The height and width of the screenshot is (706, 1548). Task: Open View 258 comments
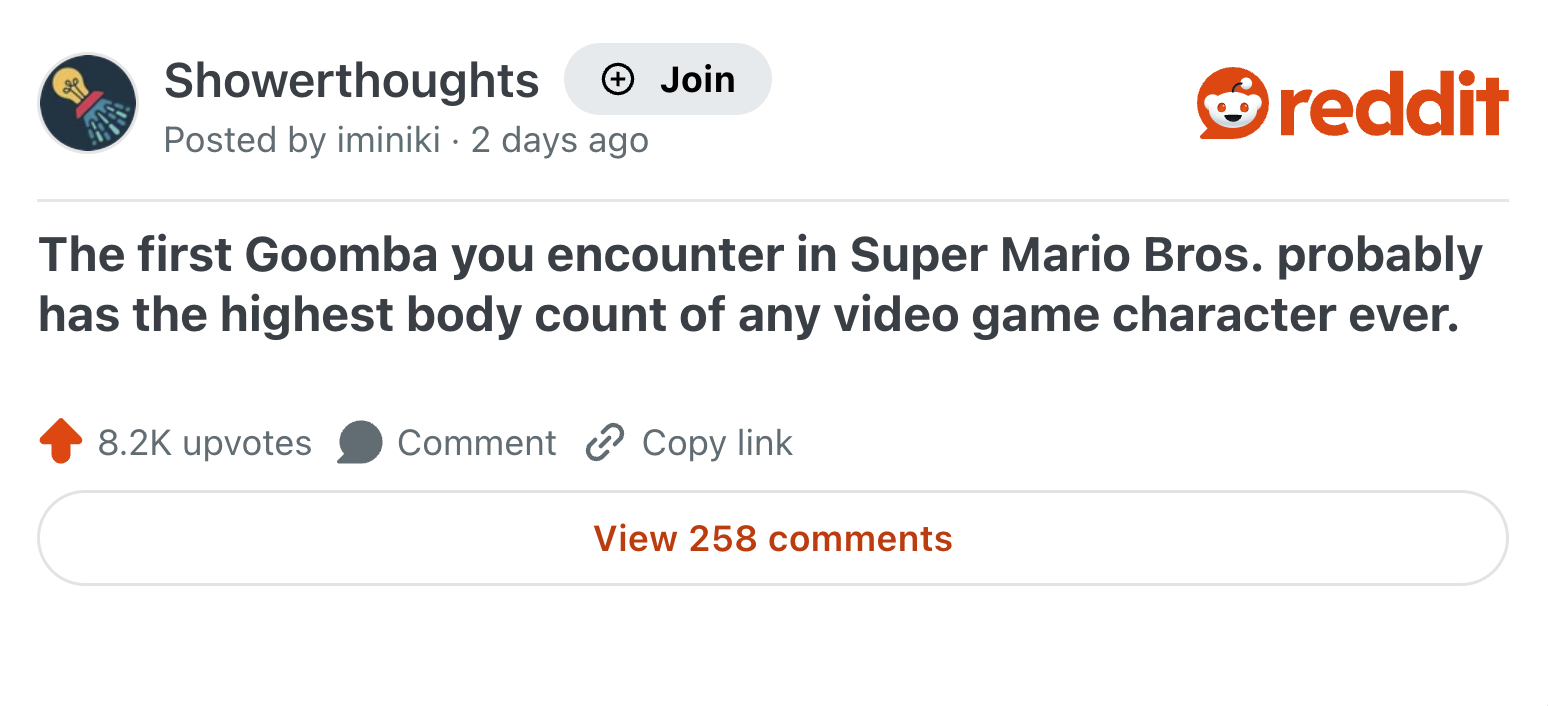coord(773,538)
